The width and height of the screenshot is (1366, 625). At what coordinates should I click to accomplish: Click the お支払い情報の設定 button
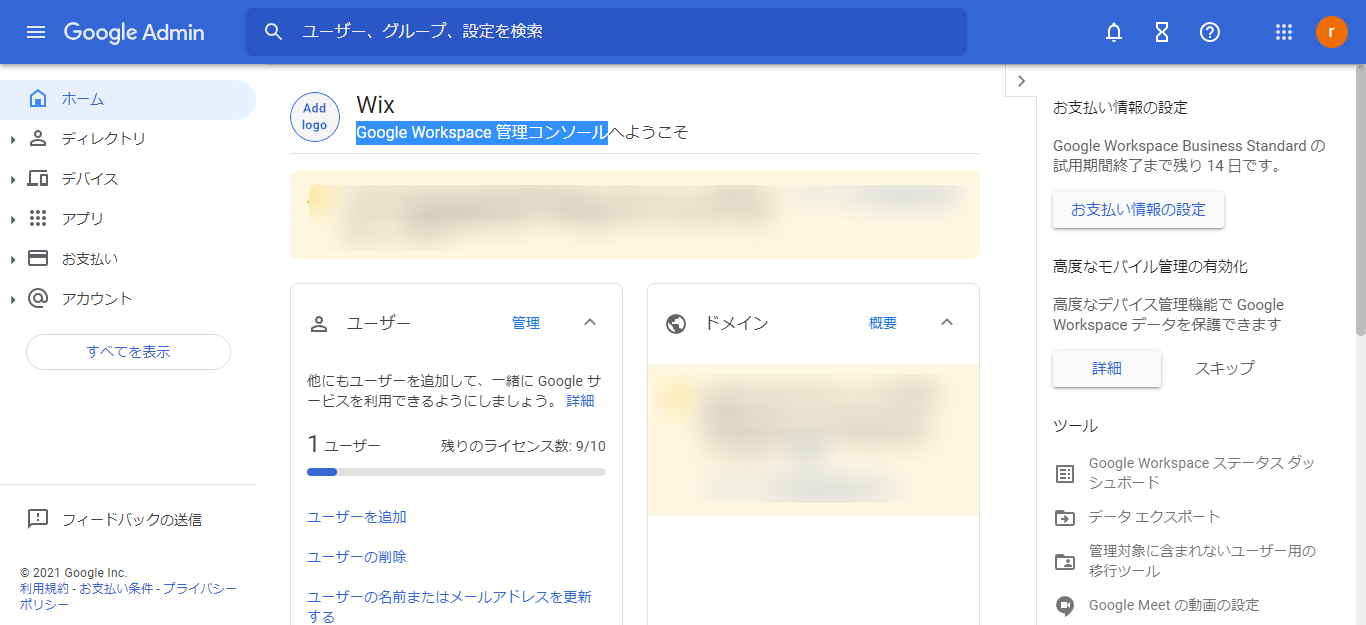1138,210
